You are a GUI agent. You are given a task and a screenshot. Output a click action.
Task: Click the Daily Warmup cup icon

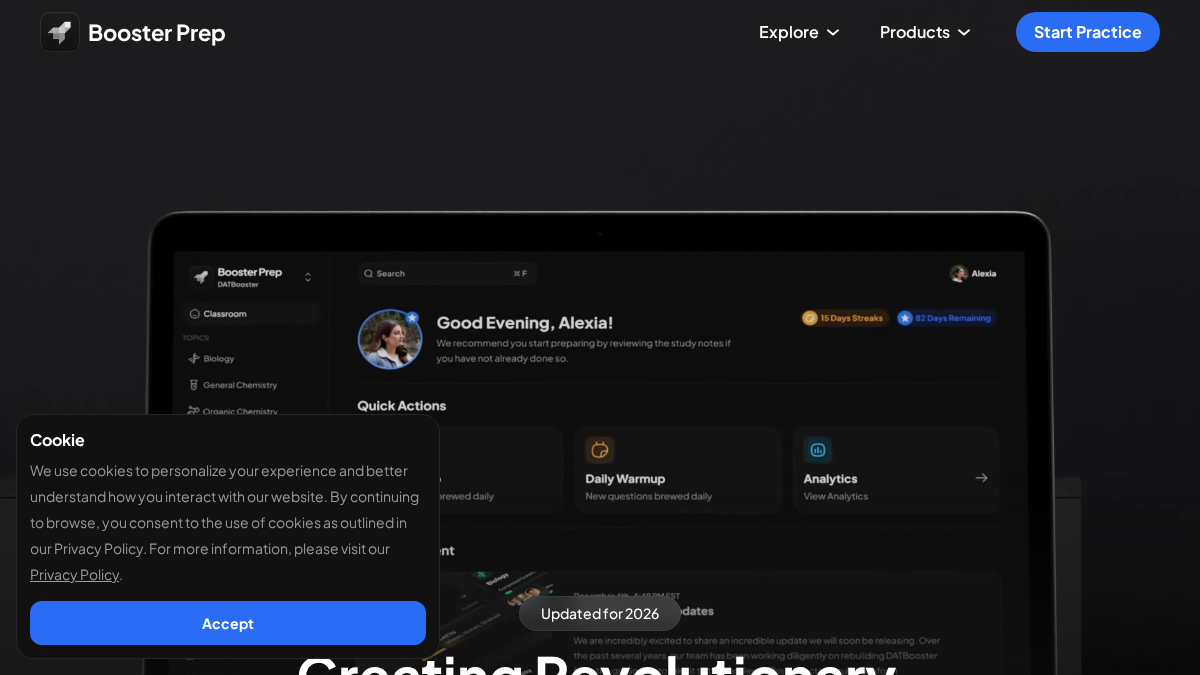[x=599, y=450]
